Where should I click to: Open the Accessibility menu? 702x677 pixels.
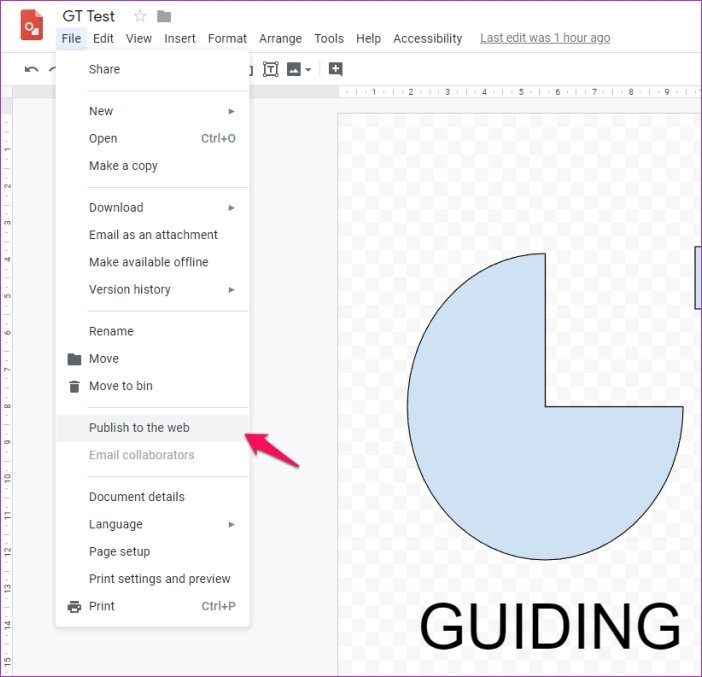428,39
